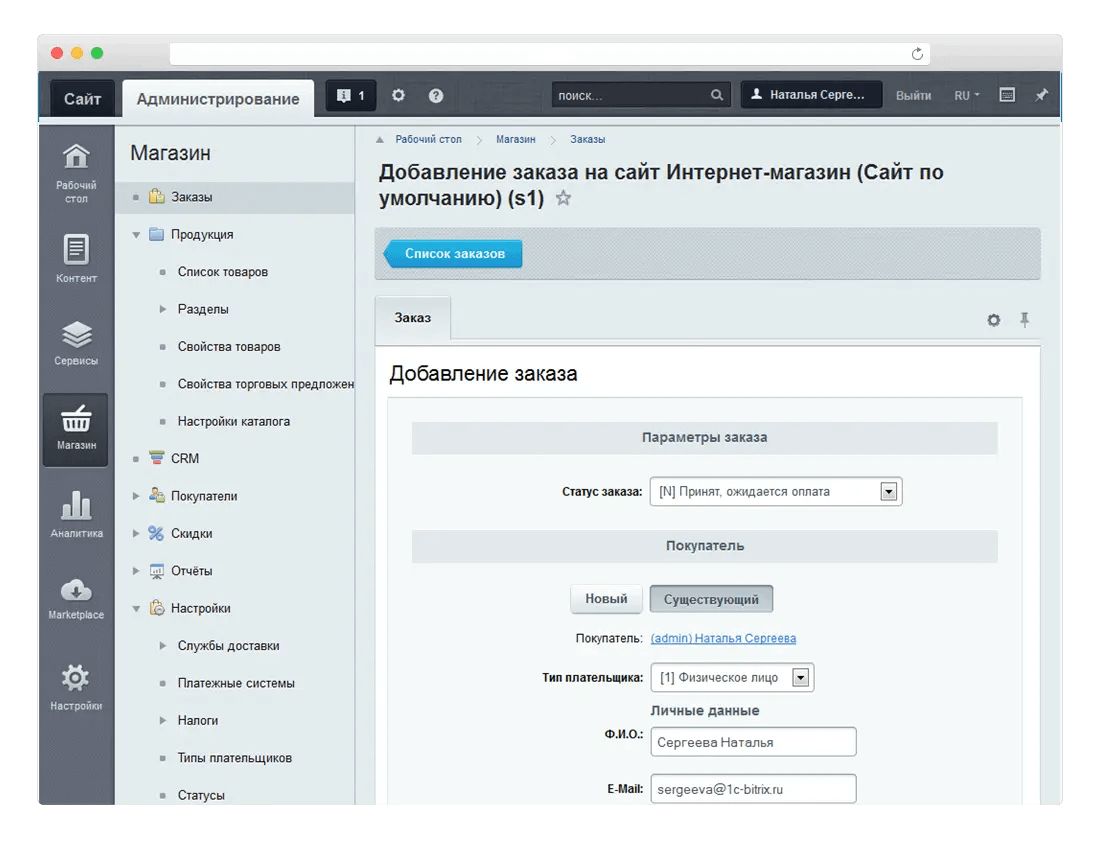The width and height of the screenshot is (1100, 845).
Task: Click the E-Mail input field
Action: 753,789
